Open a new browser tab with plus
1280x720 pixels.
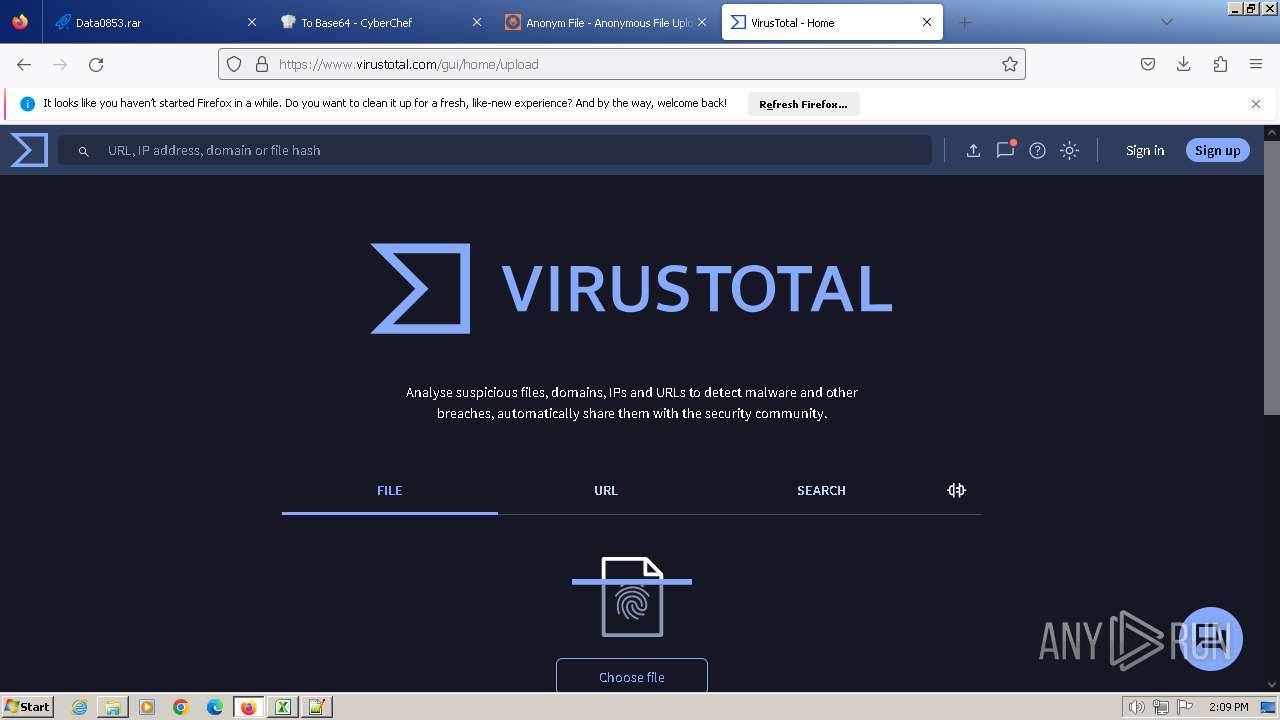pyautogui.click(x=964, y=22)
